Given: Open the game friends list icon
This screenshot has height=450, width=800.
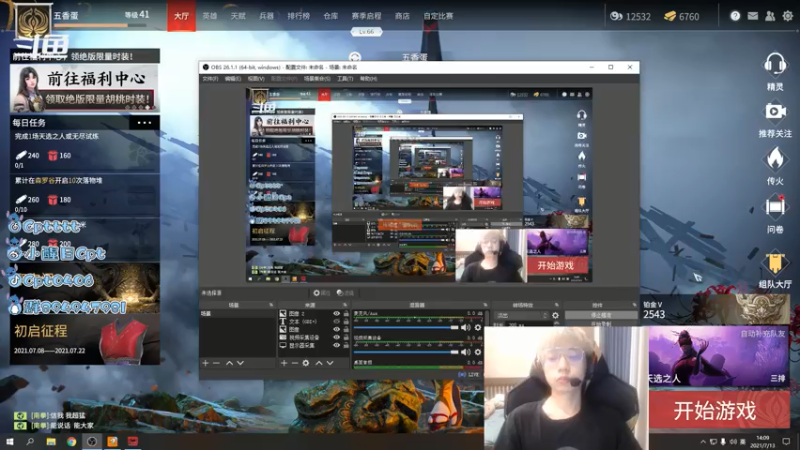Looking at the screenshot, I should pos(770,16).
